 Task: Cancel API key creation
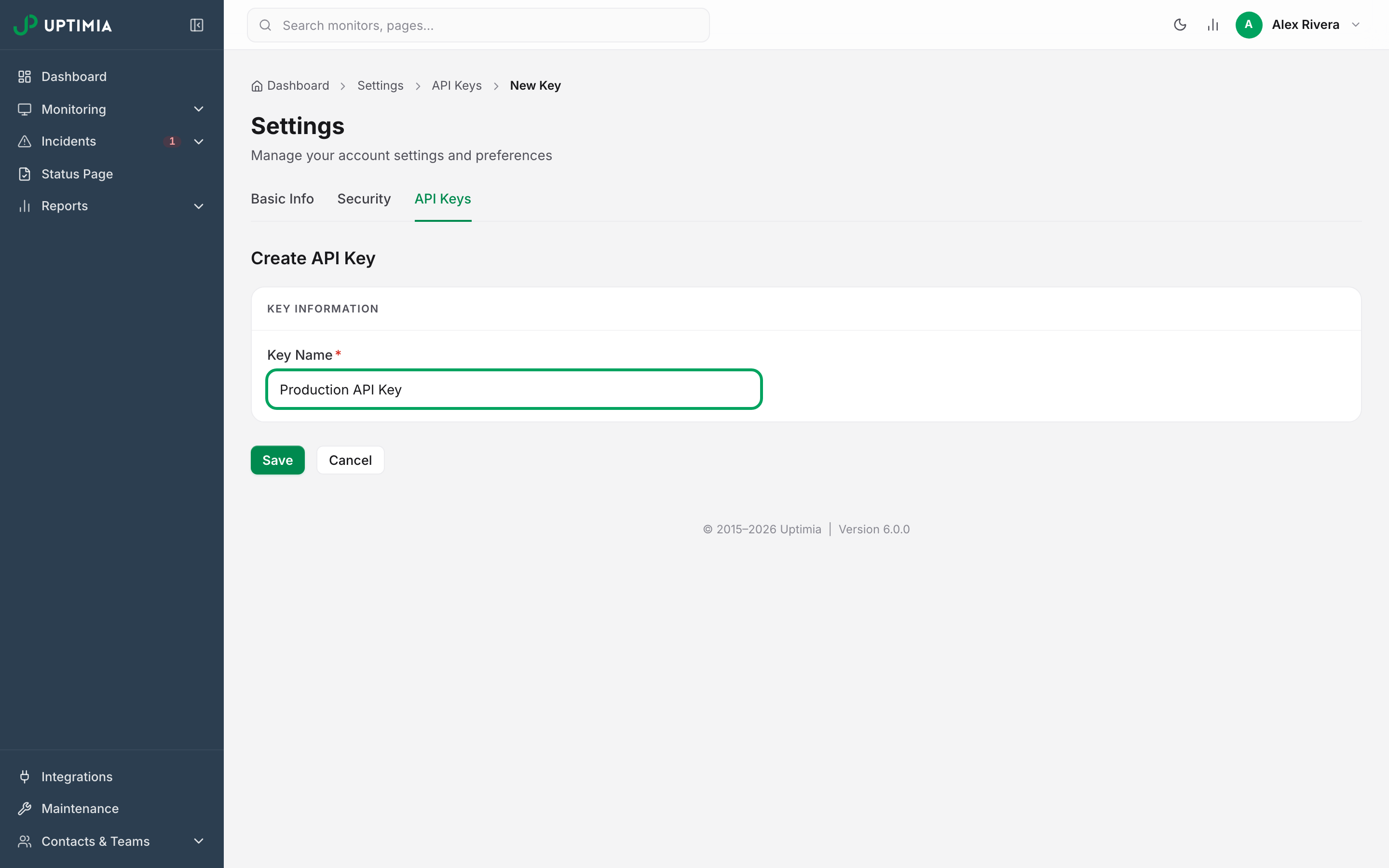coord(350,461)
